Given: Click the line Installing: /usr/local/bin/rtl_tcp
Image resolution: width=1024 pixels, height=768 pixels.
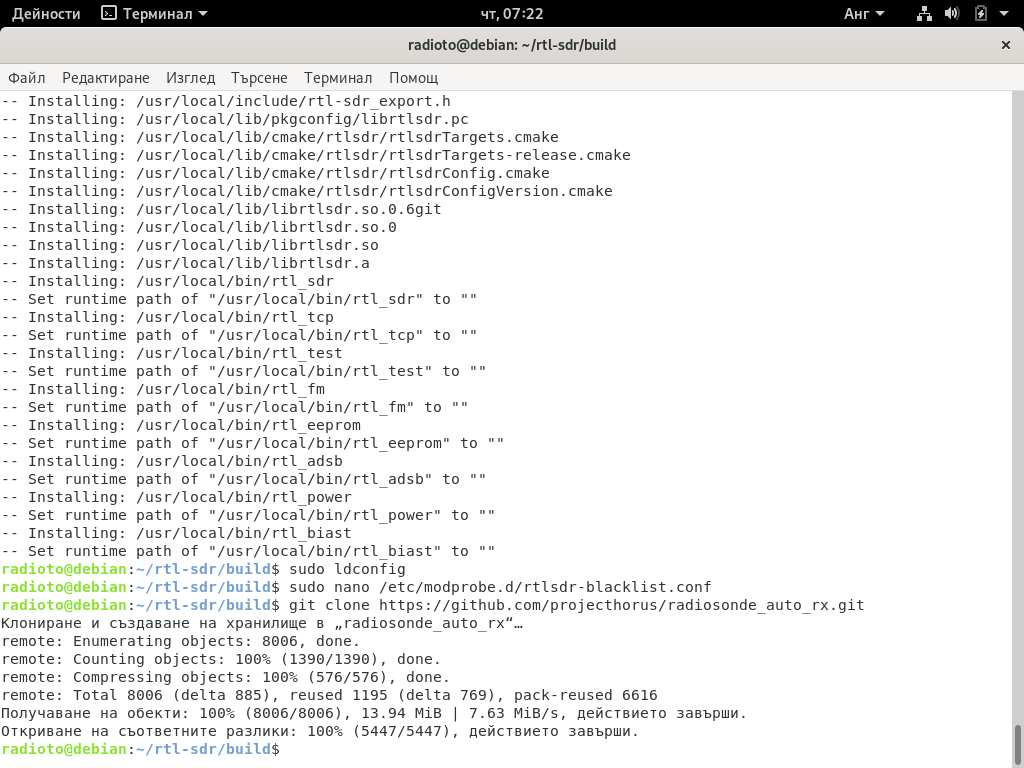Looking at the screenshot, I should point(167,317).
